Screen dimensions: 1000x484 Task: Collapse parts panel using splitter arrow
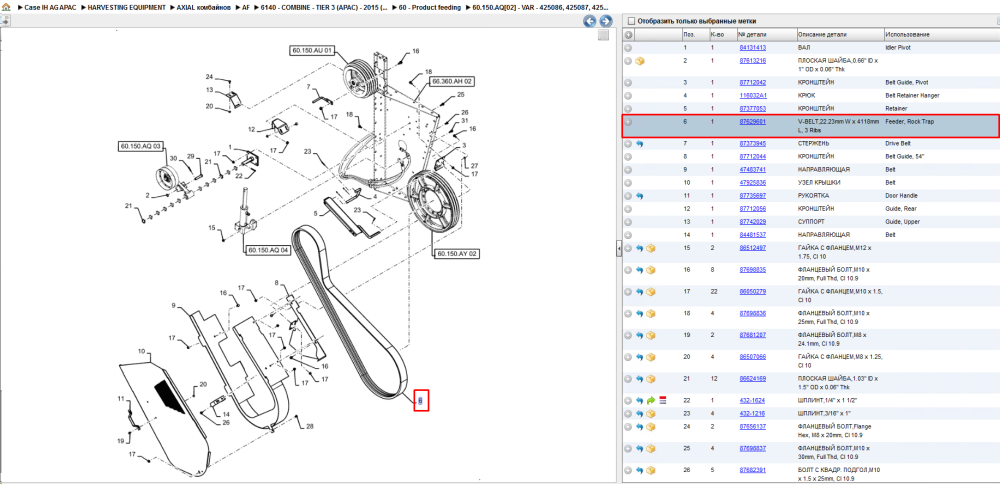click(x=619, y=250)
